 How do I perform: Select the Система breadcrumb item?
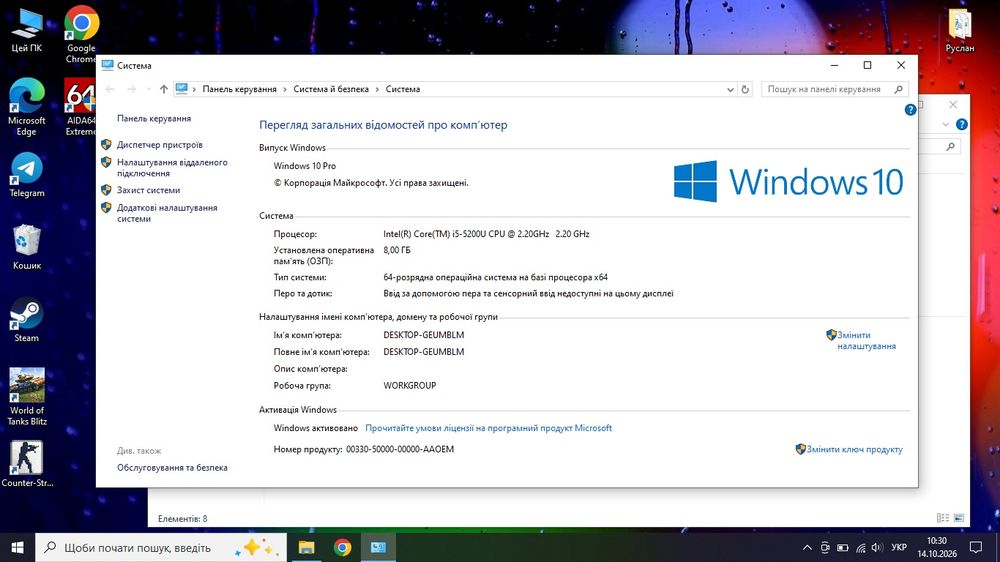coord(402,89)
